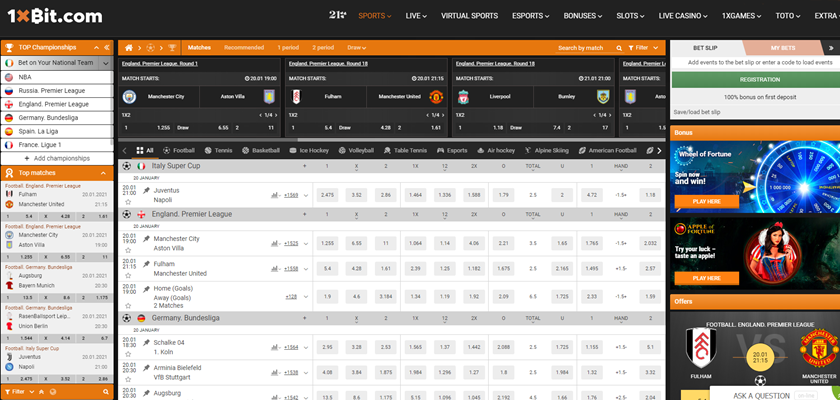
Task: Open the LIVE menu dropdown
Action: (416, 16)
